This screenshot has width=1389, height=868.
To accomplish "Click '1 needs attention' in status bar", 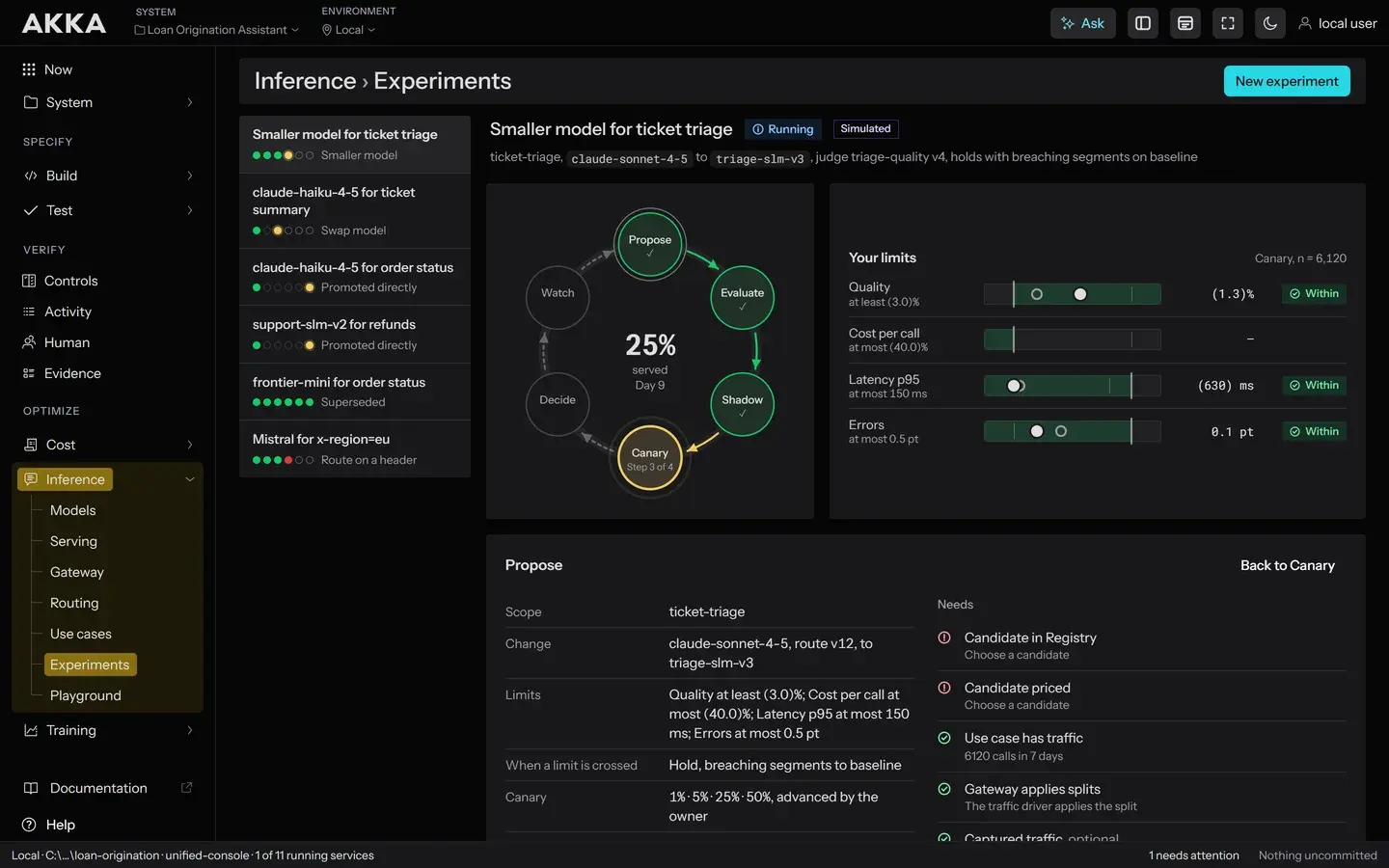I will click(1194, 855).
